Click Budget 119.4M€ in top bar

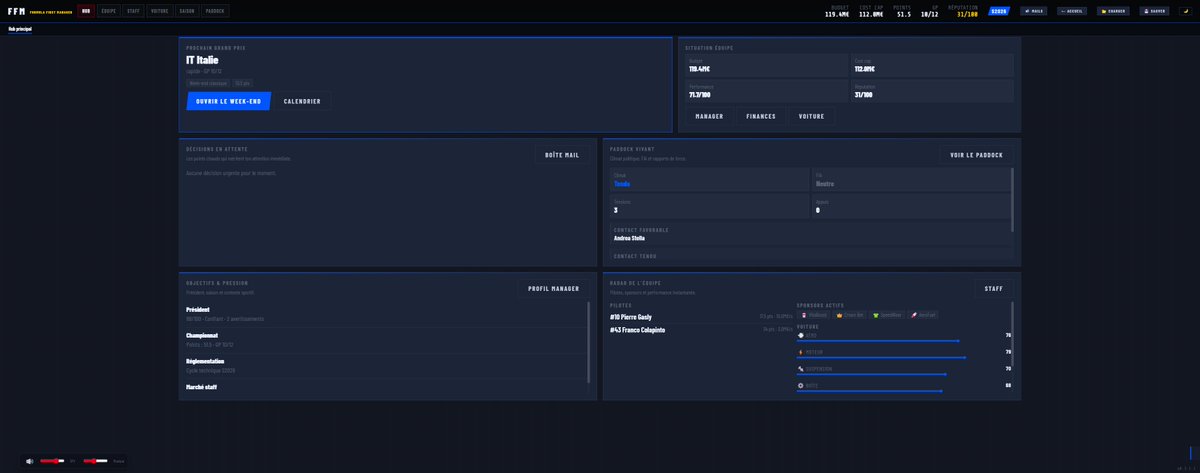(x=836, y=11)
